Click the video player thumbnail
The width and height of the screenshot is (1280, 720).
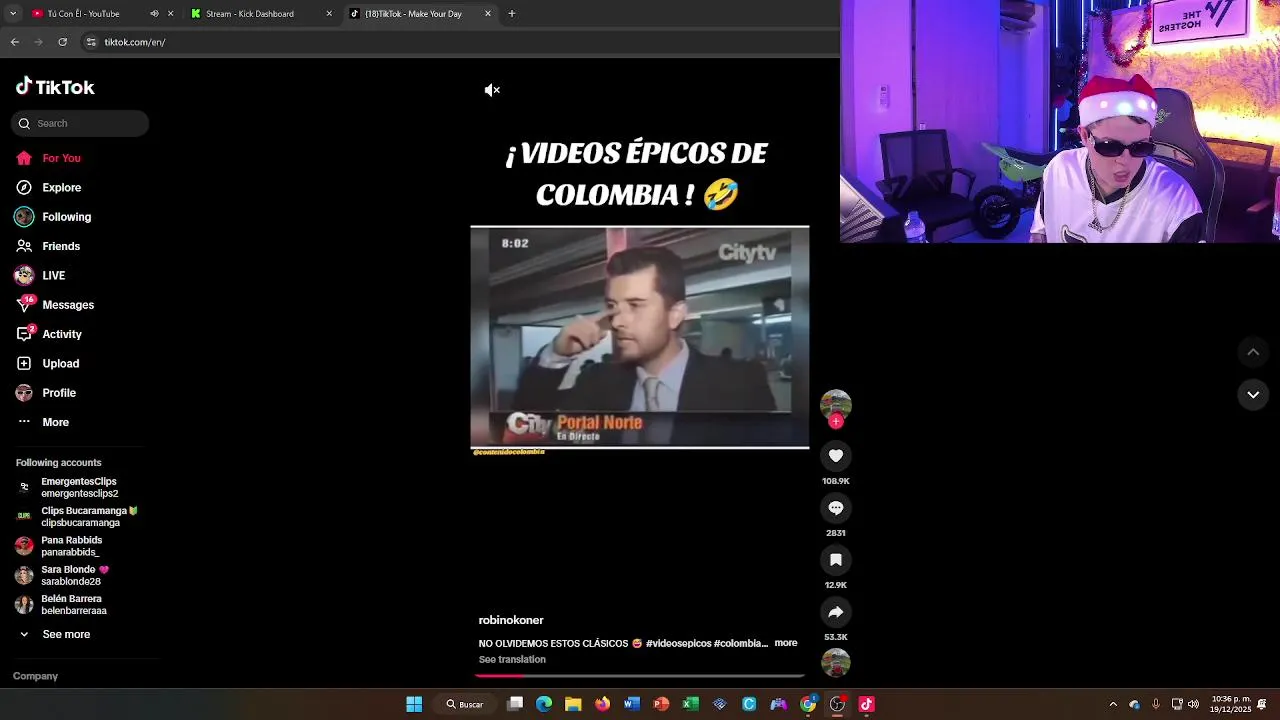pyautogui.click(x=640, y=337)
